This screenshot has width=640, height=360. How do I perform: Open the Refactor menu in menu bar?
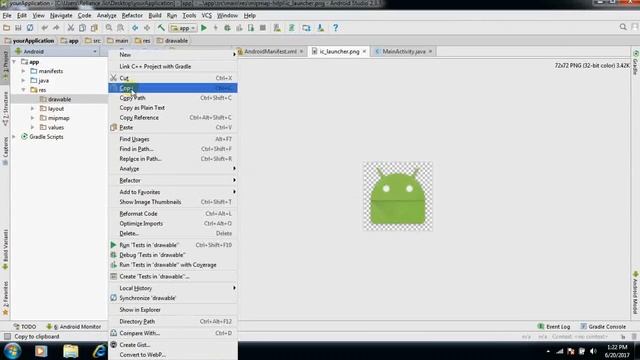pyautogui.click(x=132, y=16)
